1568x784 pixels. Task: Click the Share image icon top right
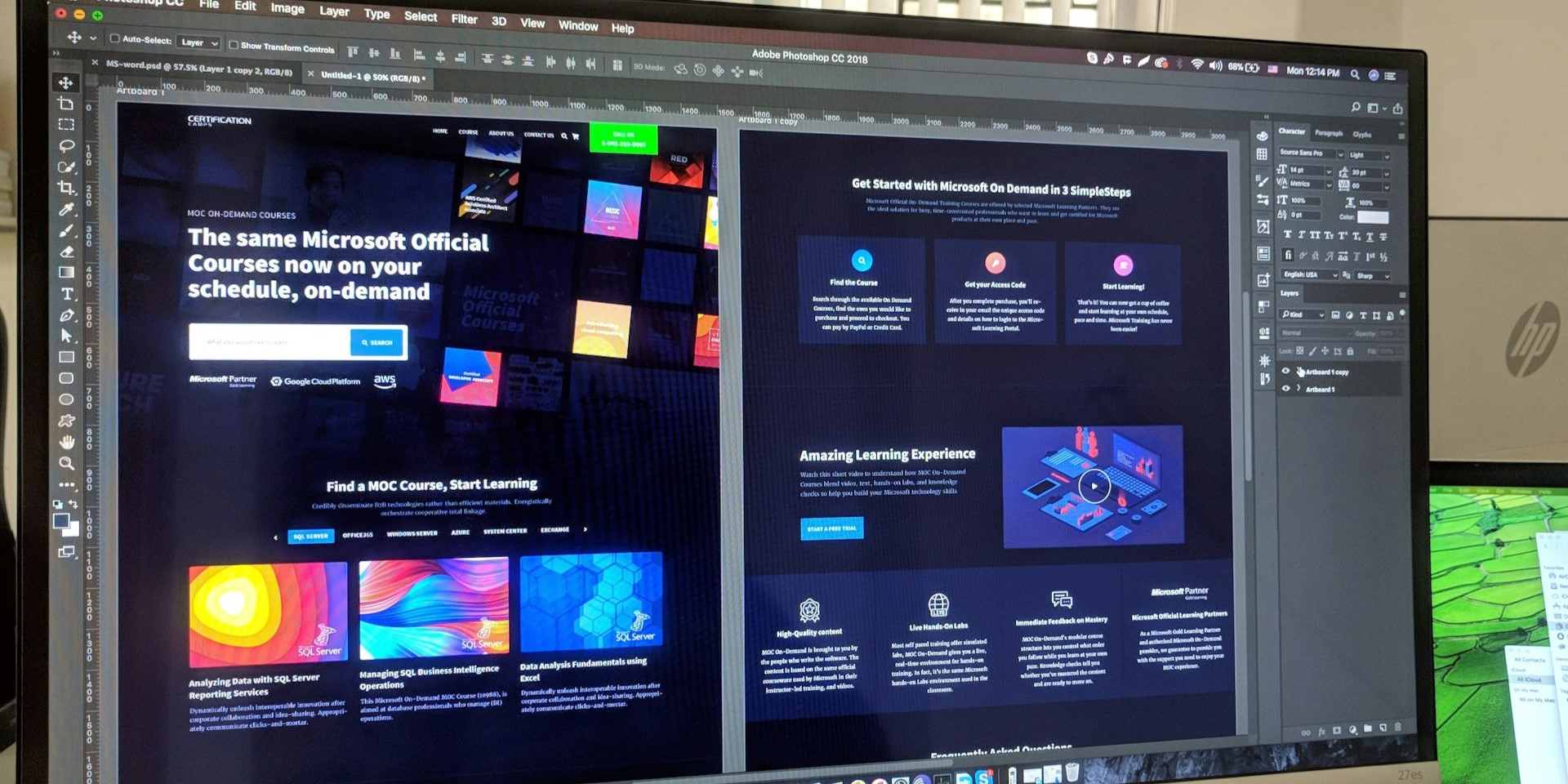tap(1397, 109)
